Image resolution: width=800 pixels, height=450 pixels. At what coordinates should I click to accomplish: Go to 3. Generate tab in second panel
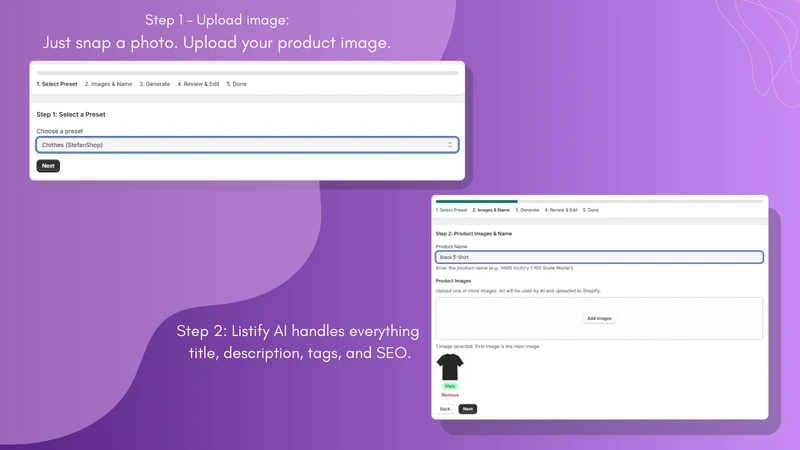527,210
